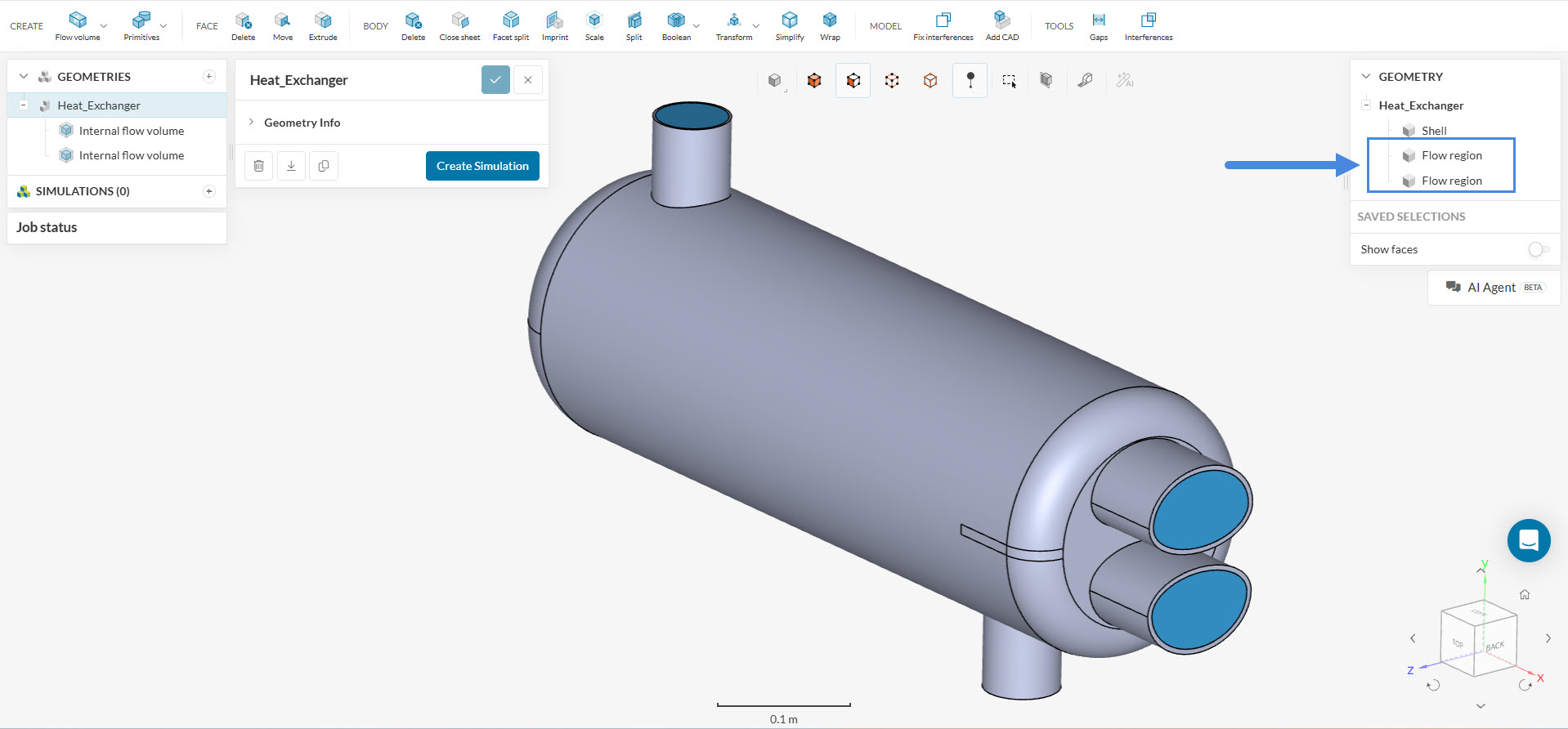This screenshot has height=729, width=1568.
Task: Click the Wrap tool icon
Action: (x=830, y=20)
